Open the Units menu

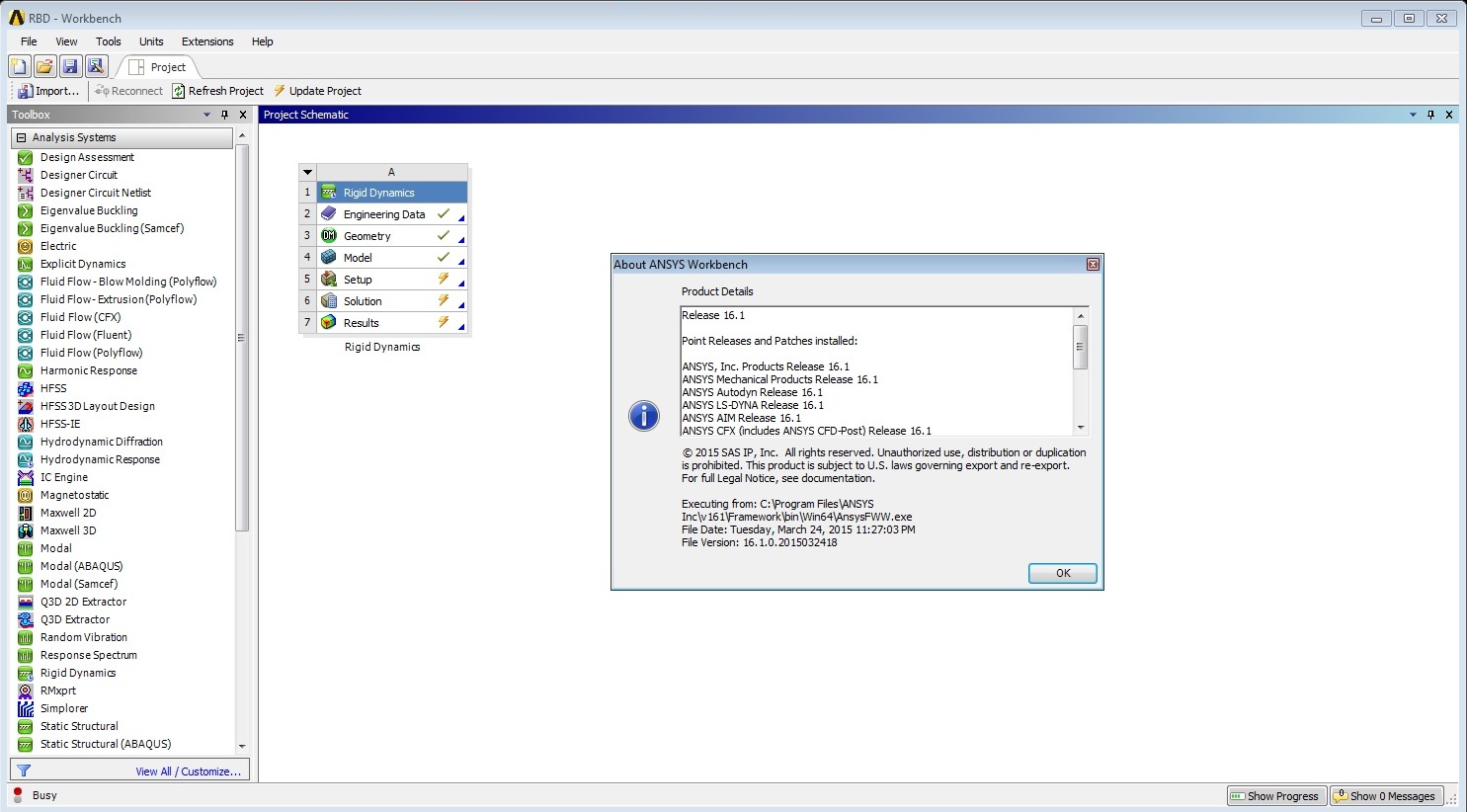tap(151, 41)
